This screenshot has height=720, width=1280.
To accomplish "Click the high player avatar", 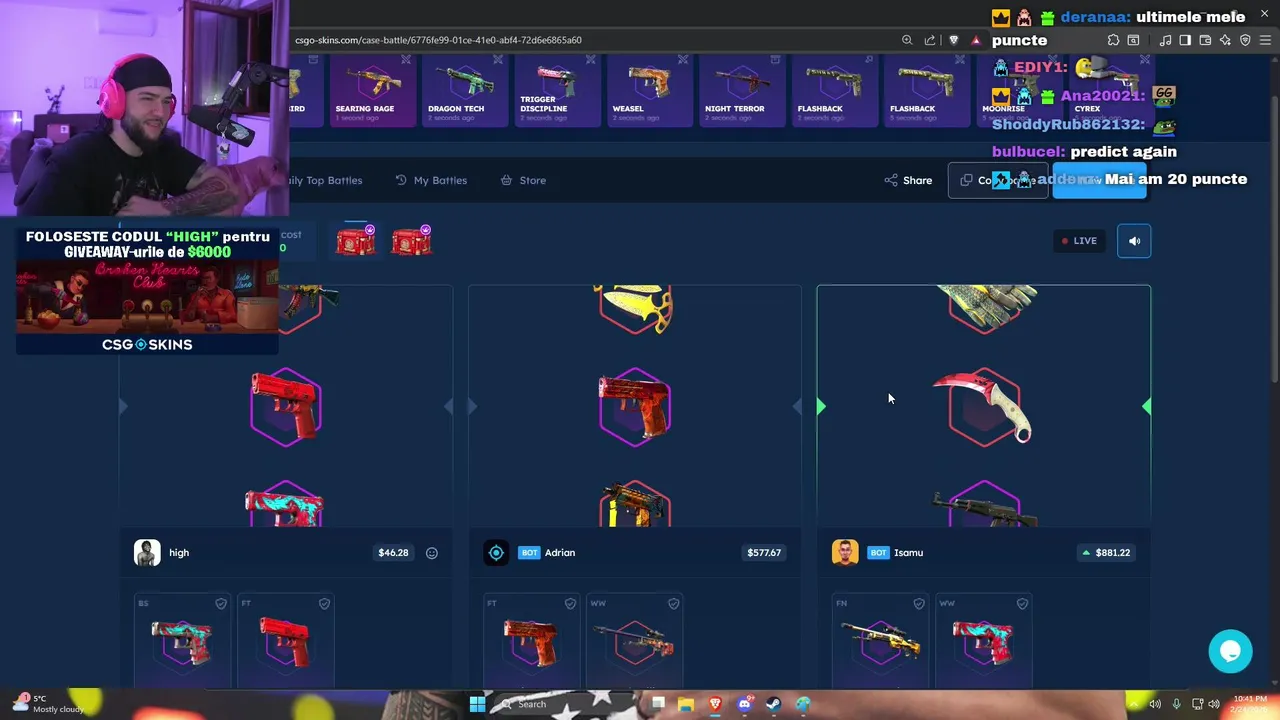I will click(x=147, y=553).
